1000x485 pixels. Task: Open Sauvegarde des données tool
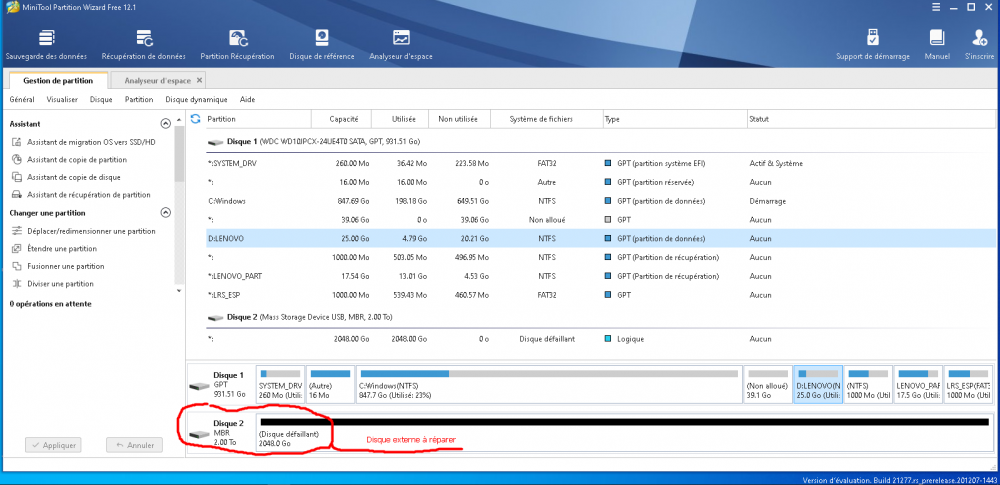(45, 44)
